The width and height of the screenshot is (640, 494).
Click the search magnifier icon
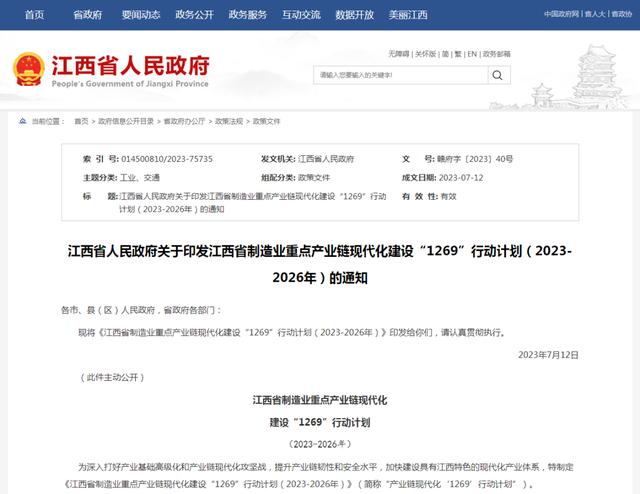point(497,75)
